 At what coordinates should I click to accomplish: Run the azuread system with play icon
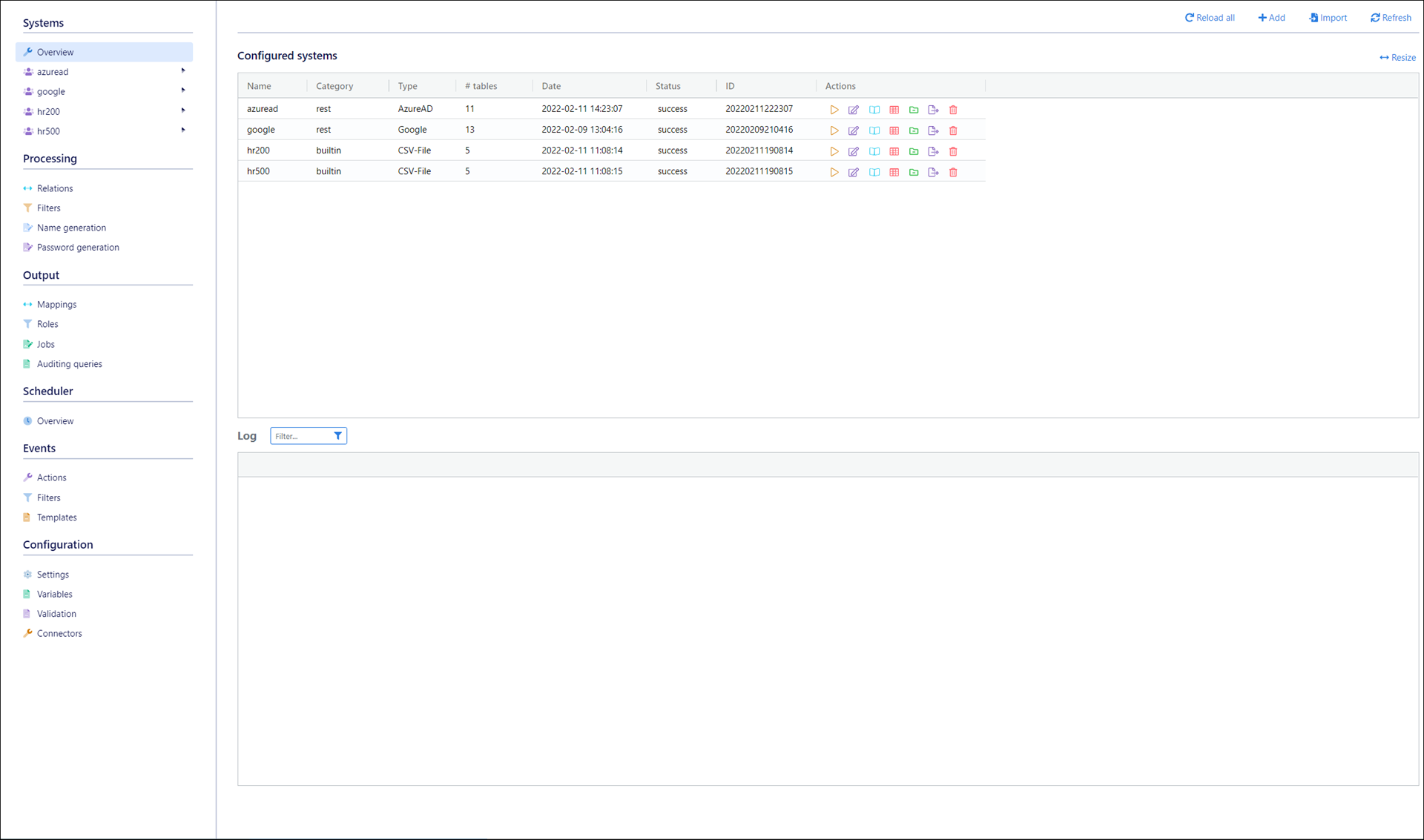pos(834,110)
